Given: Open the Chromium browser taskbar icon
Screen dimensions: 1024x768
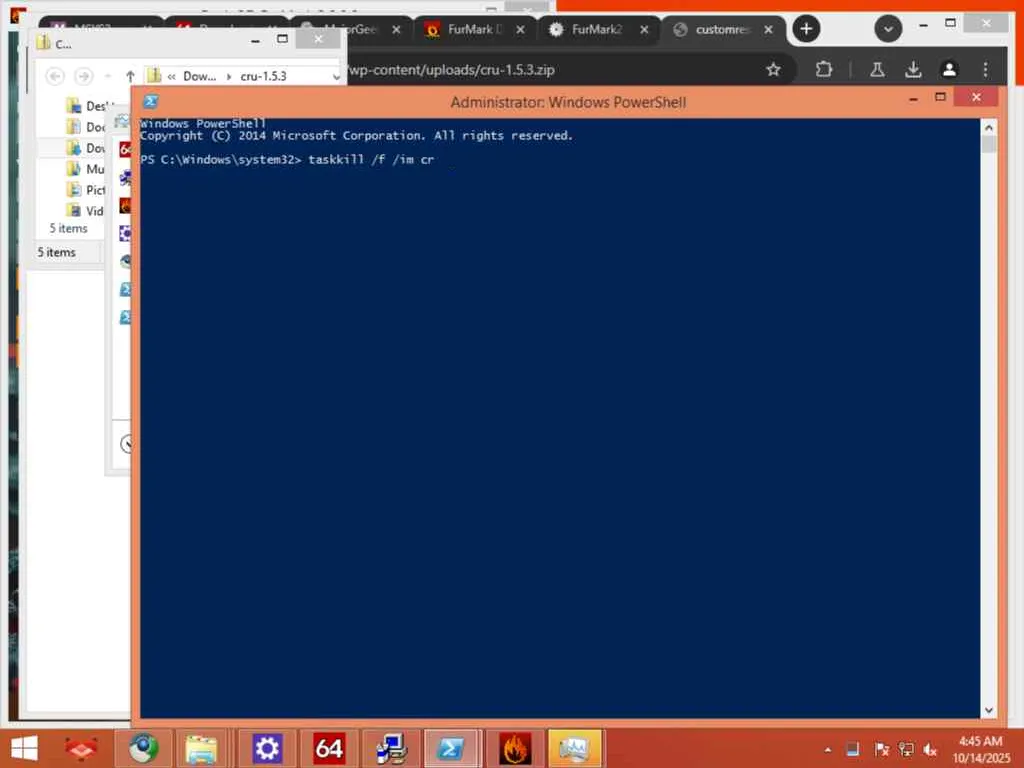Looking at the screenshot, I should [144, 748].
